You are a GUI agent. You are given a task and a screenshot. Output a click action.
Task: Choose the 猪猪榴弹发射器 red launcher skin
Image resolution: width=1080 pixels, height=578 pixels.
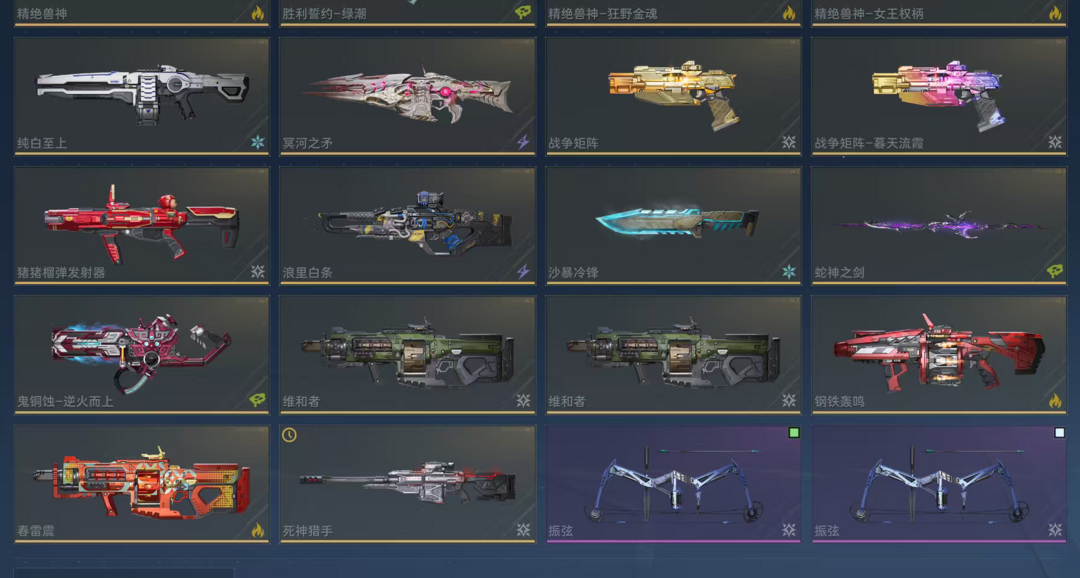142,225
